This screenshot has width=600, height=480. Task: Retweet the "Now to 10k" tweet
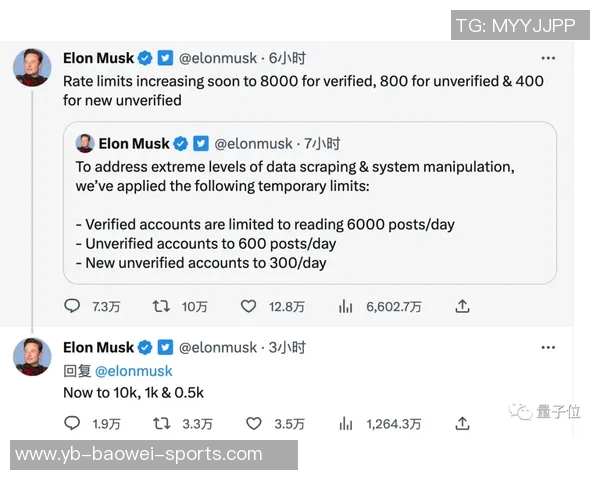(x=161, y=424)
